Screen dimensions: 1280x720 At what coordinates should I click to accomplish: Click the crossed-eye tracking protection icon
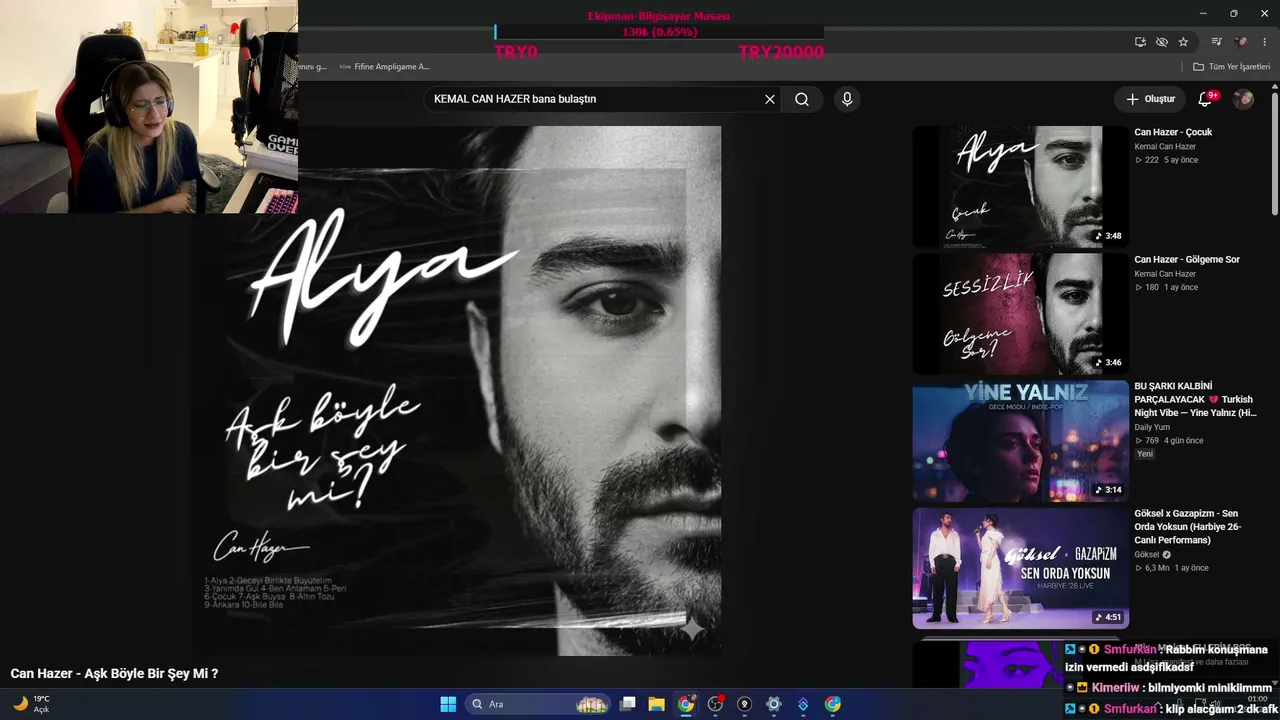click(1162, 42)
